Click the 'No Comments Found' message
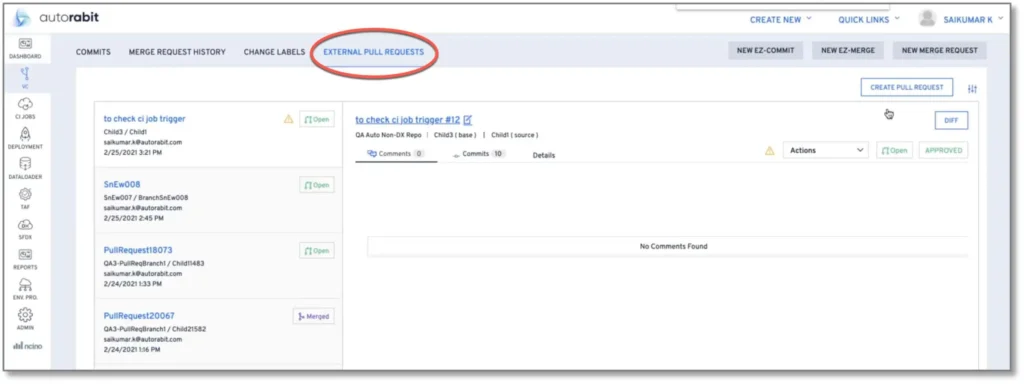This screenshot has width=1024, height=384. (673, 246)
